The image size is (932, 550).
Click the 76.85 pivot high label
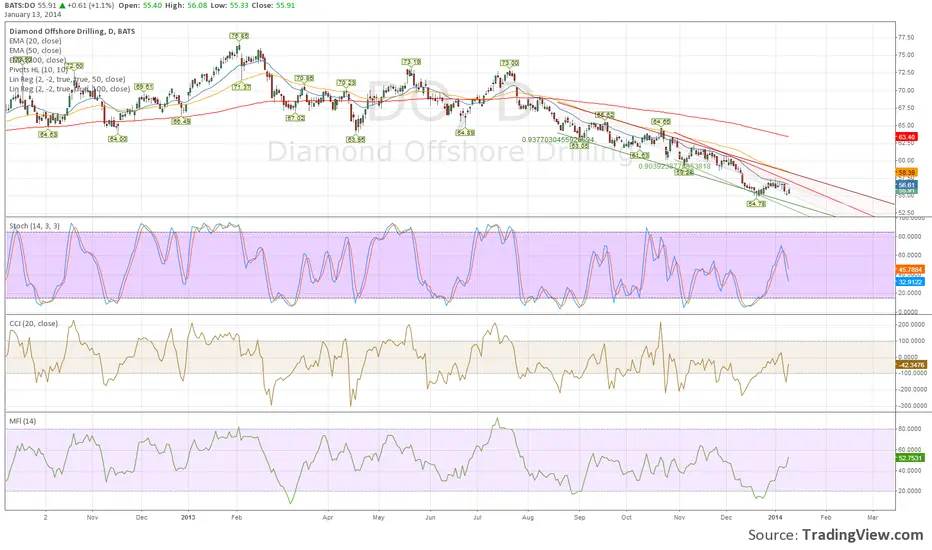tap(240, 36)
